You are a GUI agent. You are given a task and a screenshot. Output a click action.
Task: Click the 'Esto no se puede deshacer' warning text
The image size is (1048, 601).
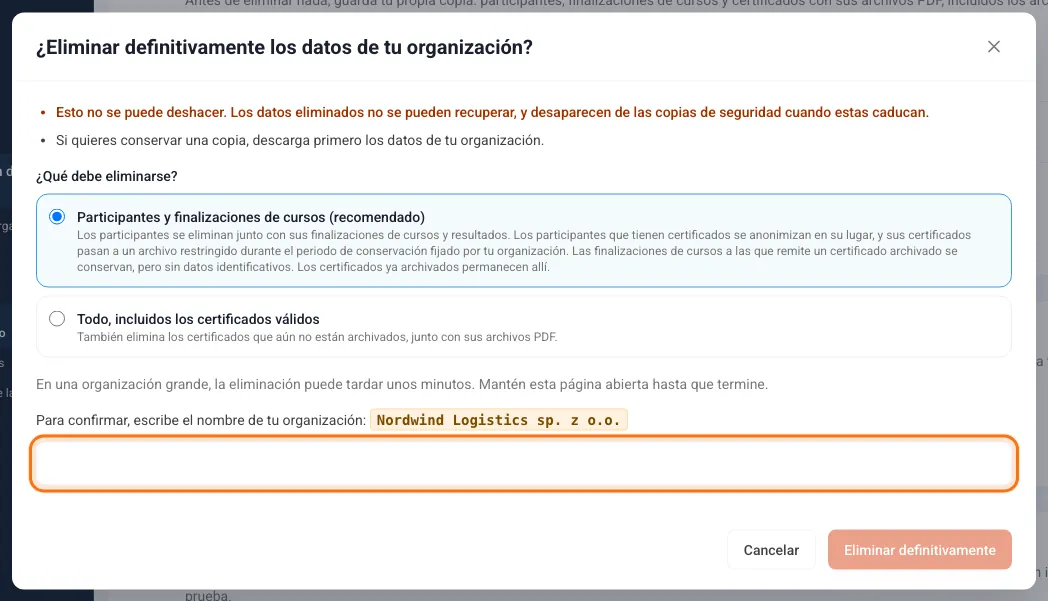(493, 112)
